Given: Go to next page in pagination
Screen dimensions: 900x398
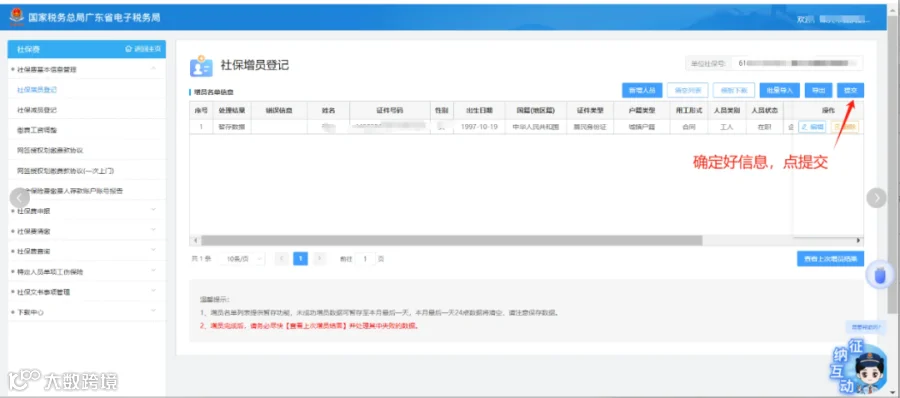Looking at the screenshot, I should click(320, 259).
